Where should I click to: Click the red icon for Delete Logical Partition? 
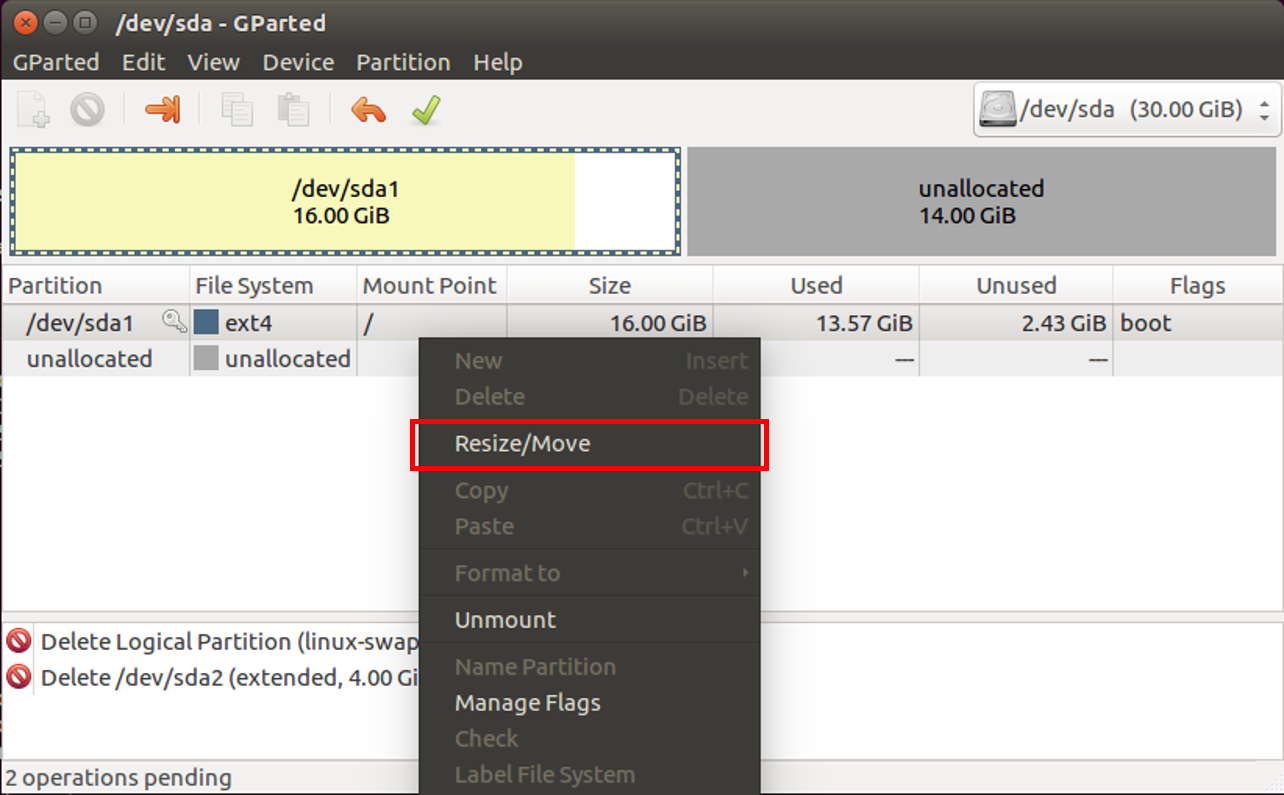(x=18, y=641)
